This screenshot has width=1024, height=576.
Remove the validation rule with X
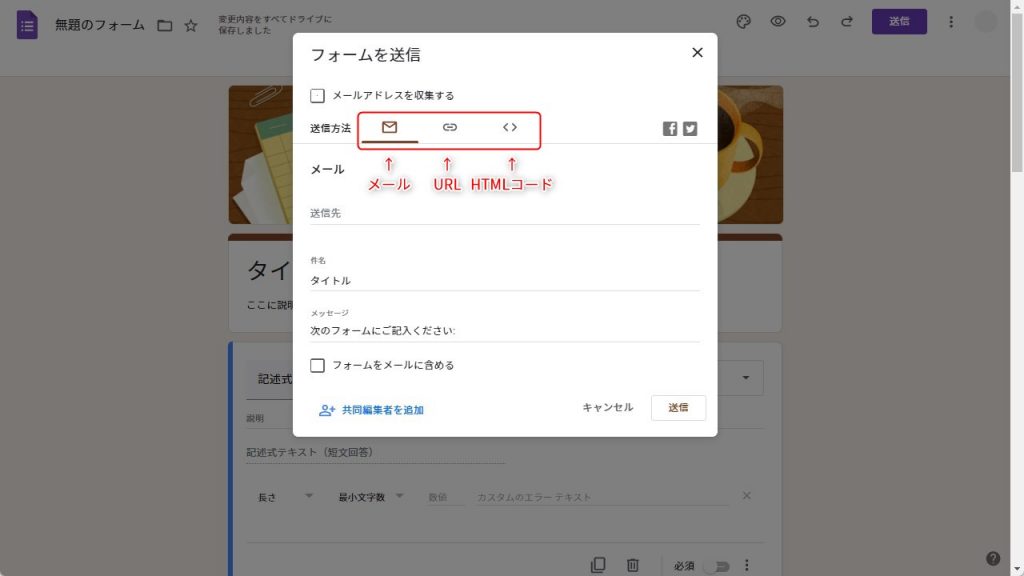point(746,496)
